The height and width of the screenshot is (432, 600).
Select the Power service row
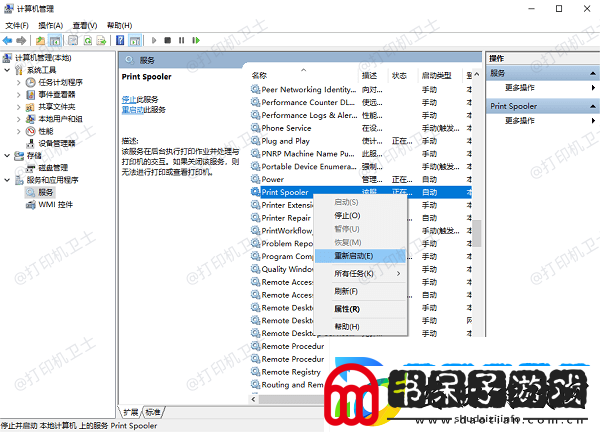(x=361, y=179)
